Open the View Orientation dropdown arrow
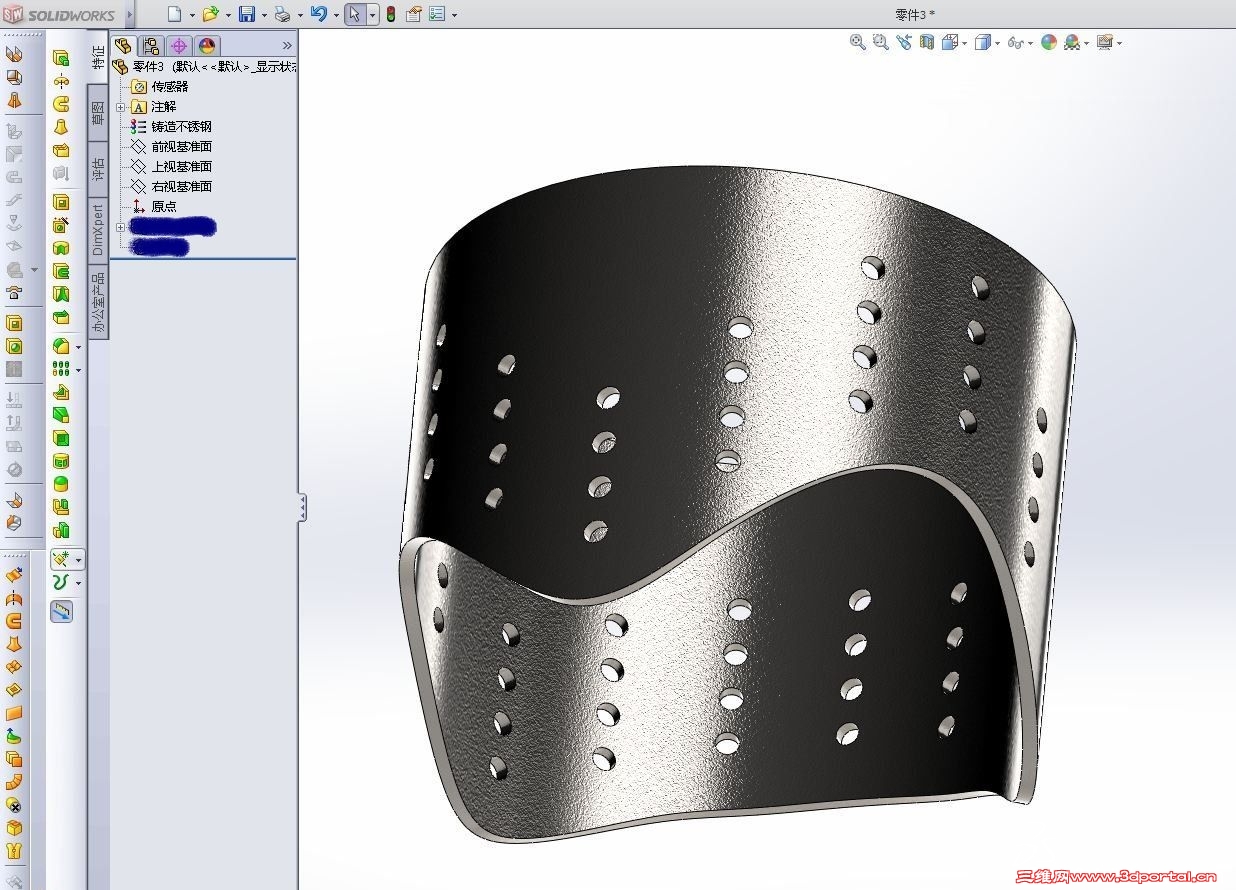The height and width of the screenshot is (890, 1236). 964,43
